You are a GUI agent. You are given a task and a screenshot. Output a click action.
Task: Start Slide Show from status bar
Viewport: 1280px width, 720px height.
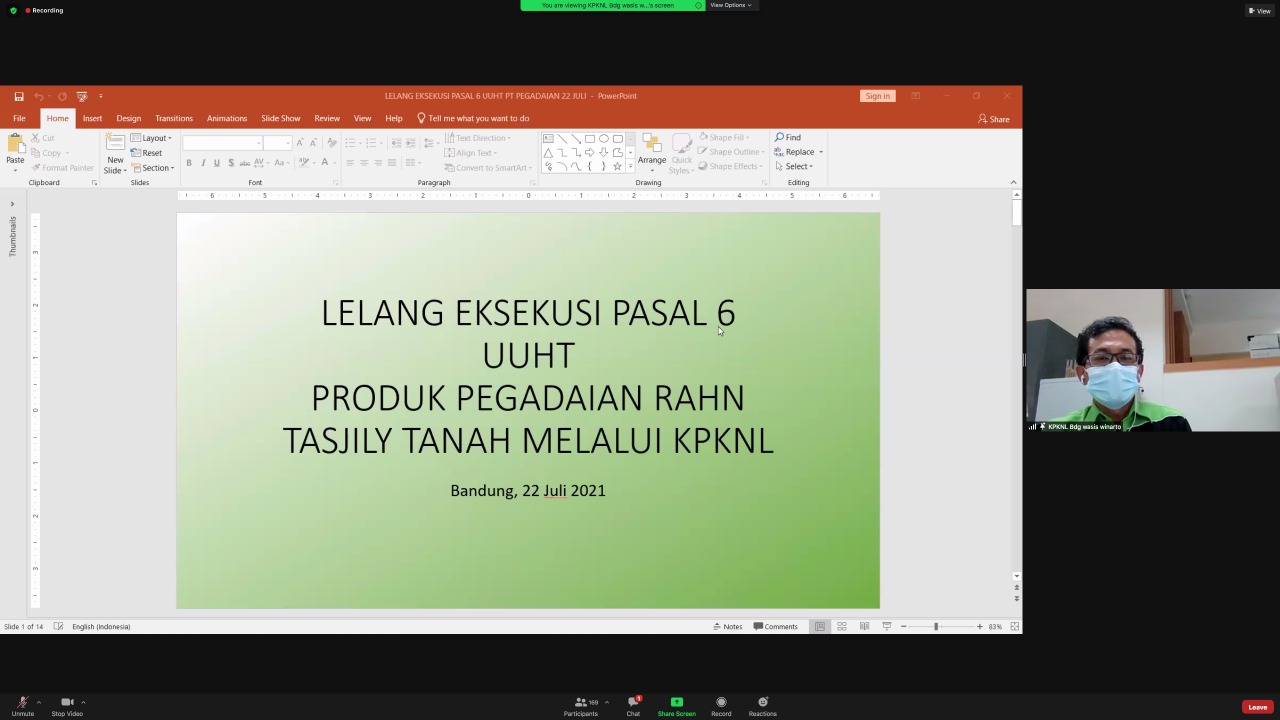tap(886, 627)
